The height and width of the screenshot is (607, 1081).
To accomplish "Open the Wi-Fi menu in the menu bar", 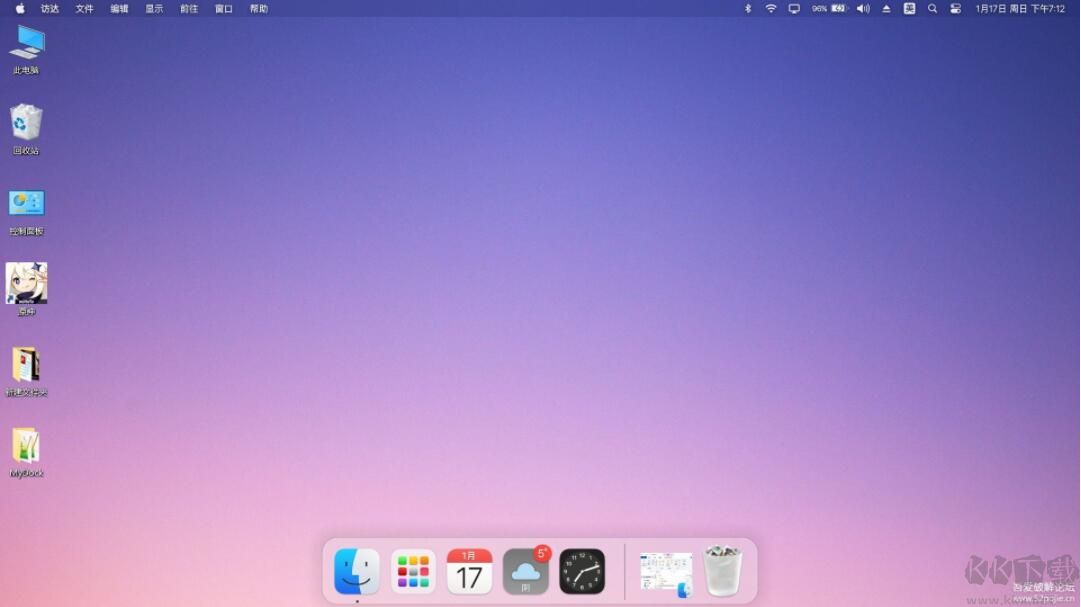I will (x=770, y=9).
